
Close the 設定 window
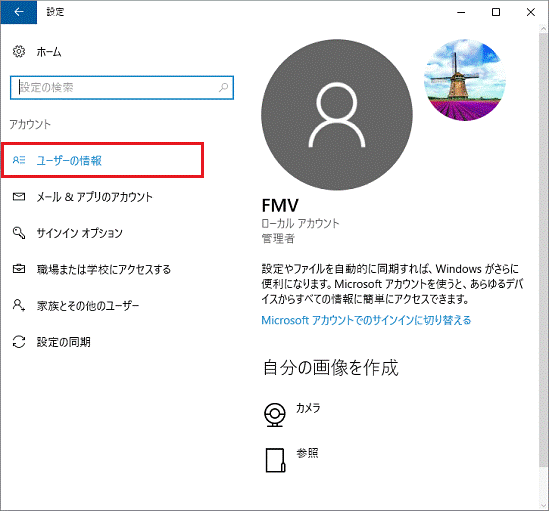coord(530,12)
